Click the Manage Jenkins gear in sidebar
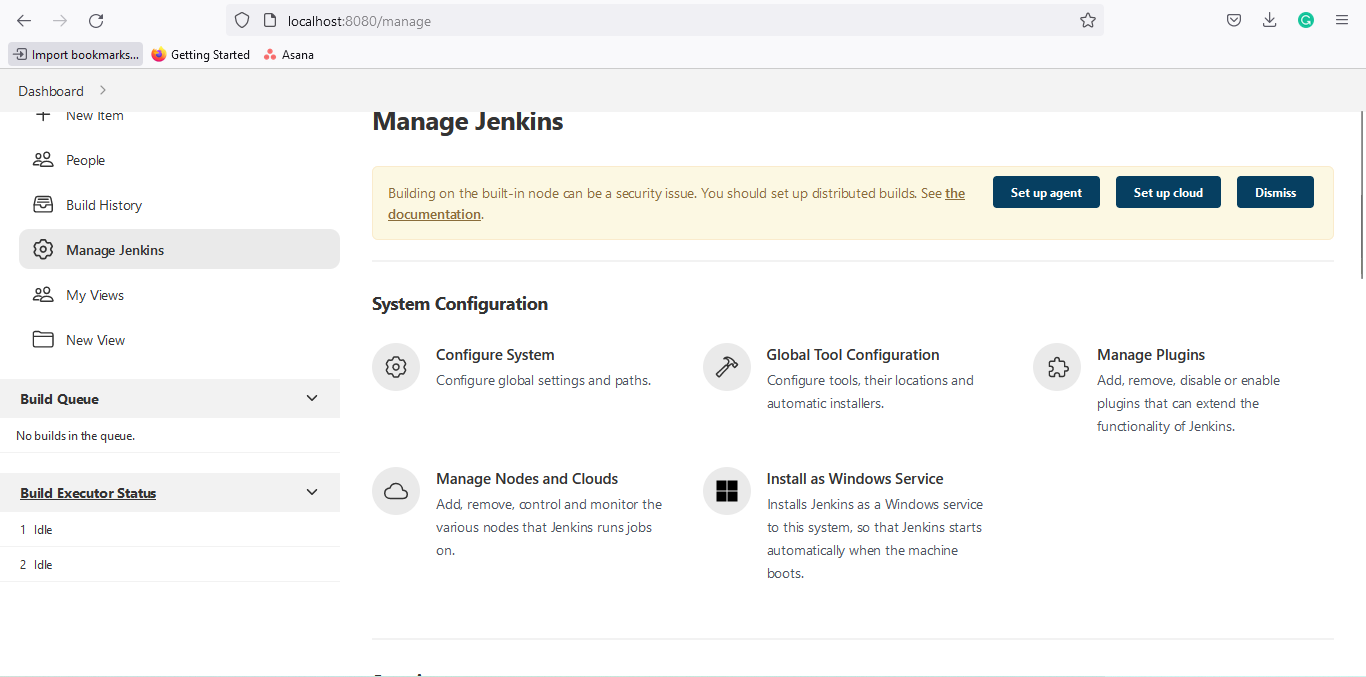 [x=42, y=249]
